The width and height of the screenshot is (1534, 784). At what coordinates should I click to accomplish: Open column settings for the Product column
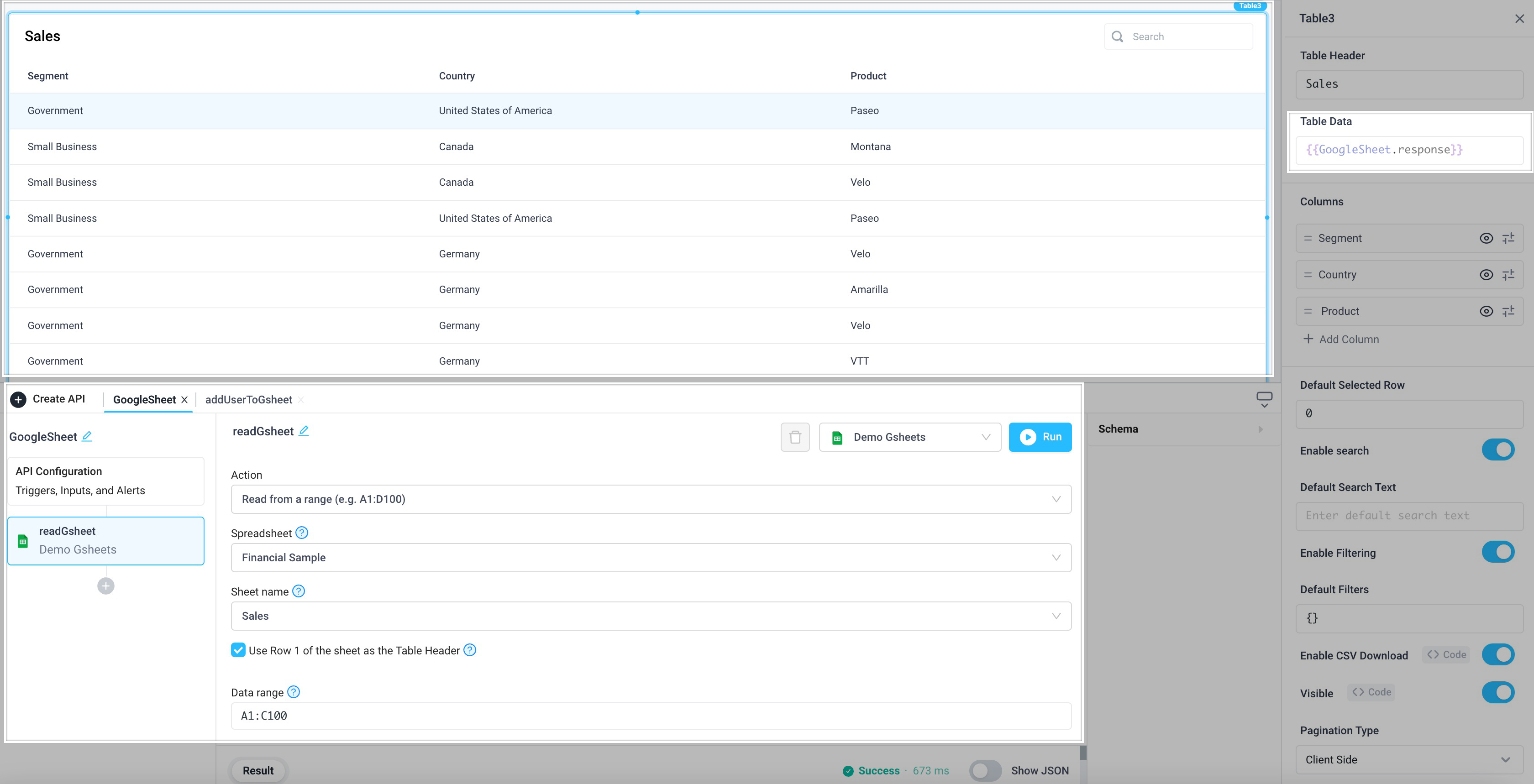click(1509, 311)
